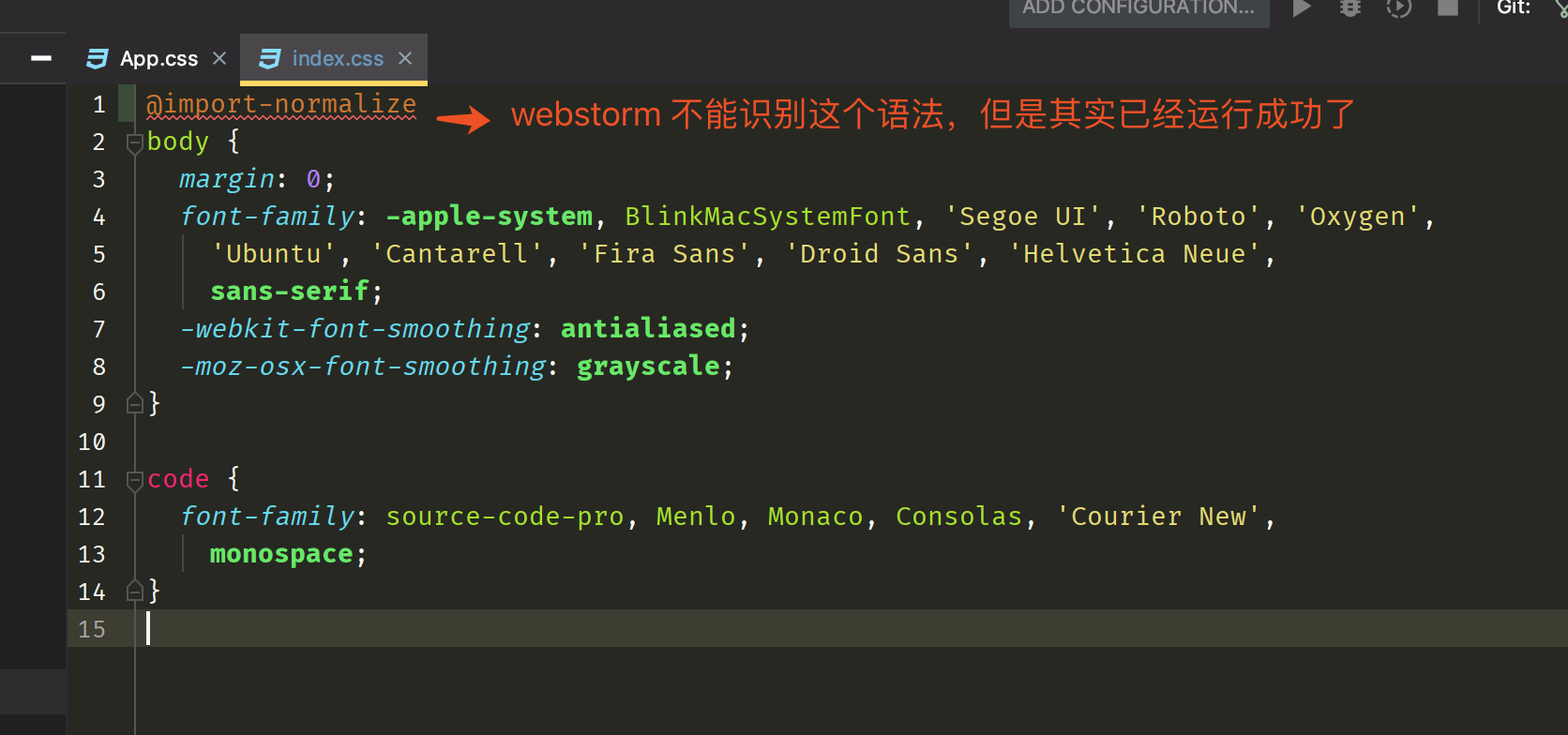Select the index.css tab

click(334, 58)
